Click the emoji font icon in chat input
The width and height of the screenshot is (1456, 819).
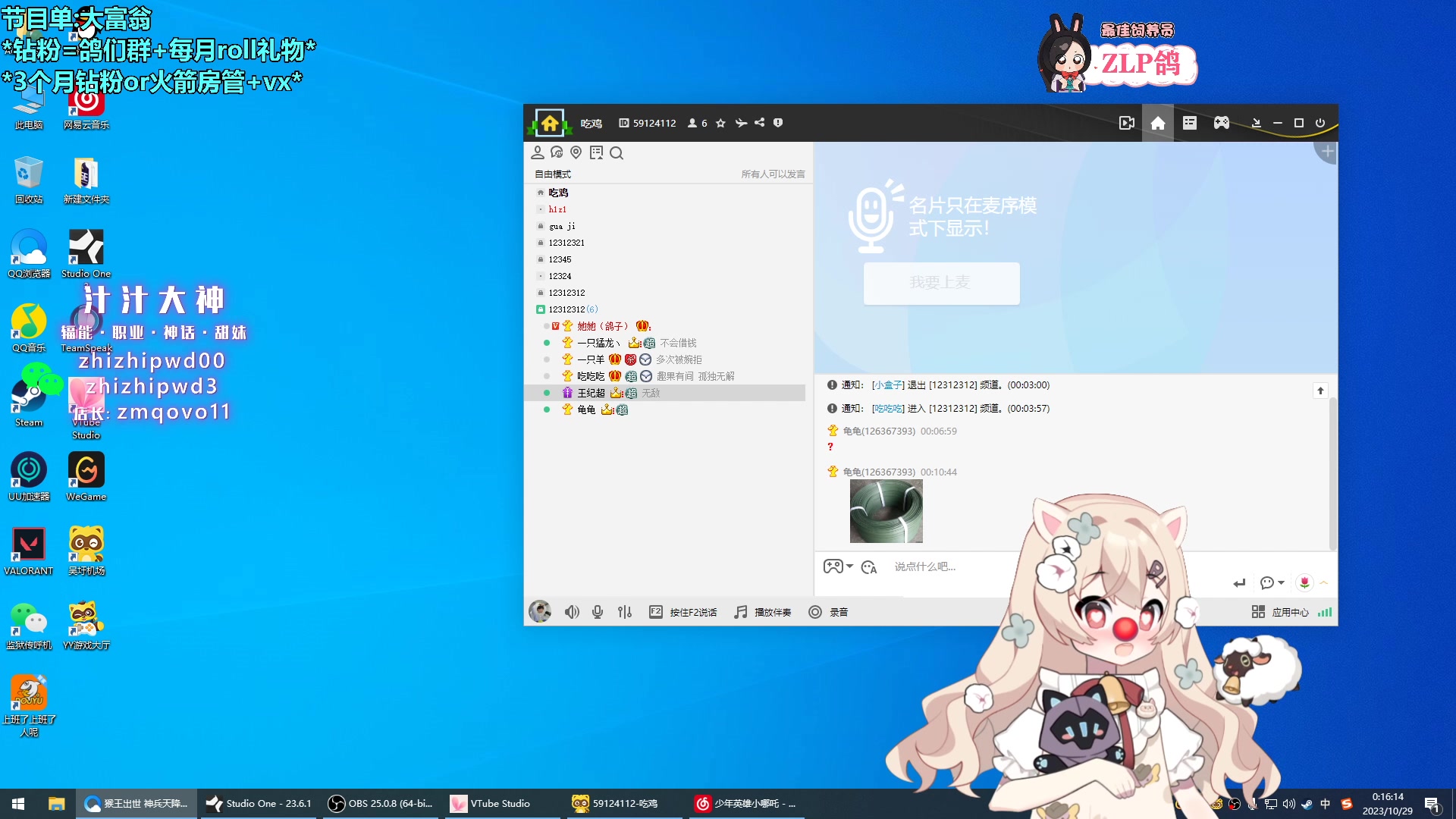869,567
